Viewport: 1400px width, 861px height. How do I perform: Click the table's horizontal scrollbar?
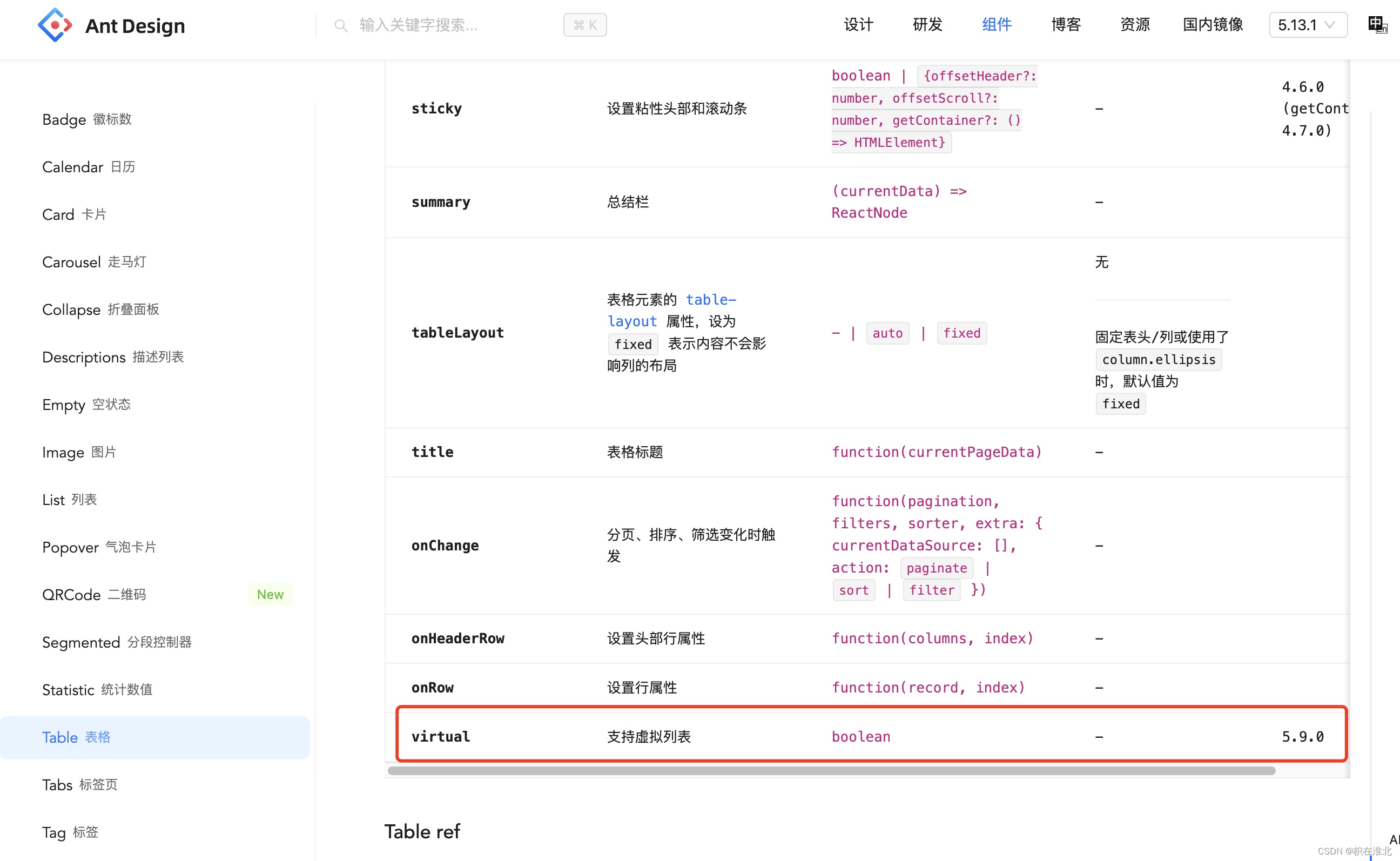(x=831, y=771)
